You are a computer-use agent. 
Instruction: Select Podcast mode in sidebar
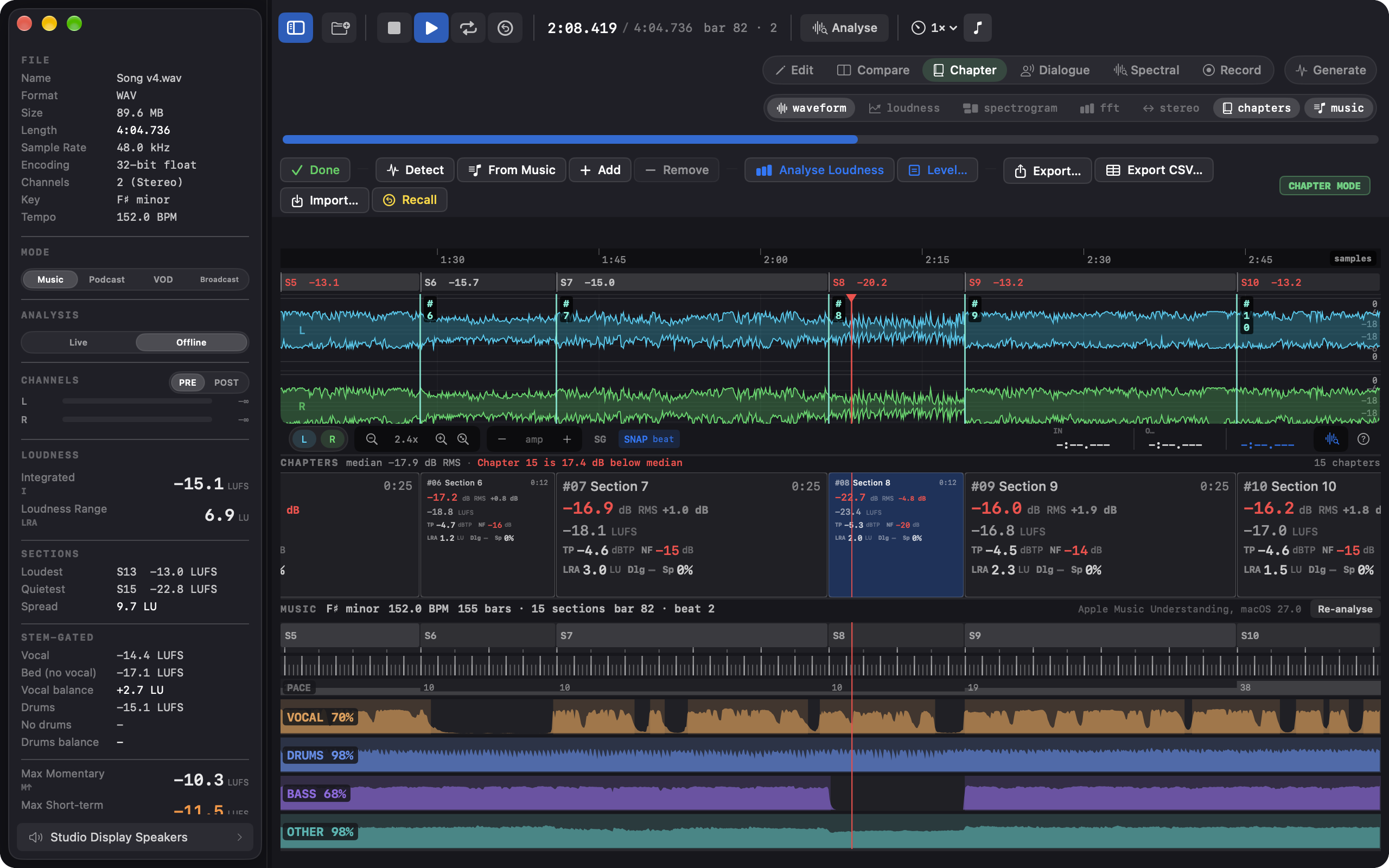(x=107, y=279)
